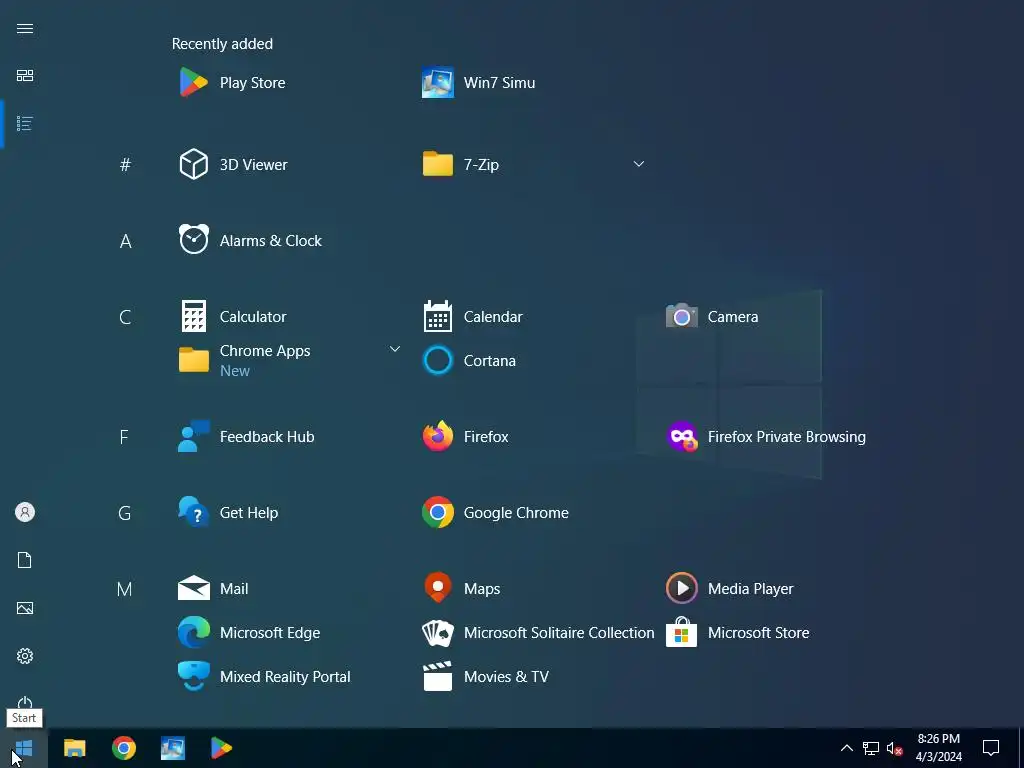Launch Cortana
Image resolution: width=1024 pixels, height=768 pixels.
pyautogui.click(x=469, y=360)
